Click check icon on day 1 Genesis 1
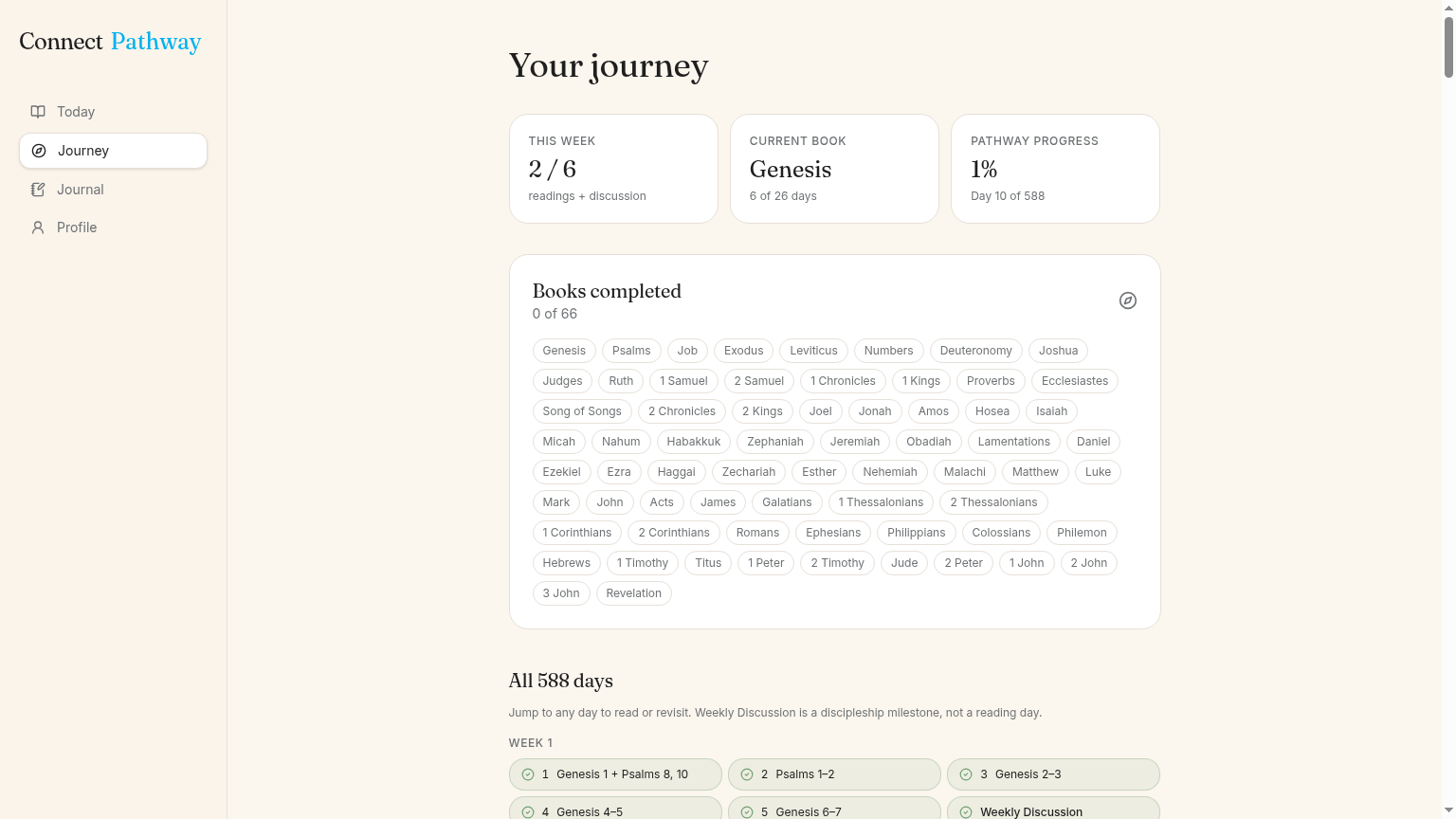The height and width of the screenshot is (819, 1456). coord(528,774)
